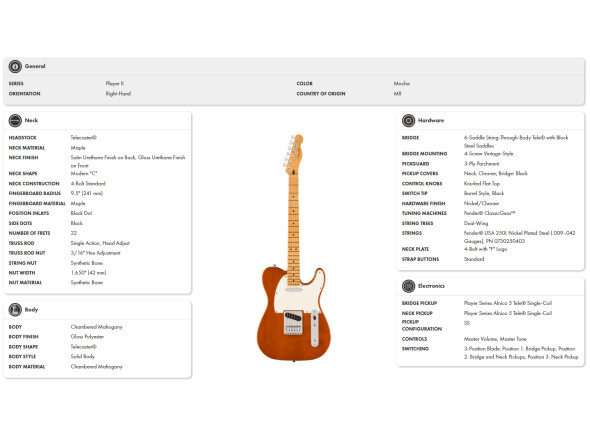Image resolution: width=590 pixels, height=434 pixels.
Task: Click the '3/16" Hex Adjustment' truss rod nut value
Action: (96, 253)
